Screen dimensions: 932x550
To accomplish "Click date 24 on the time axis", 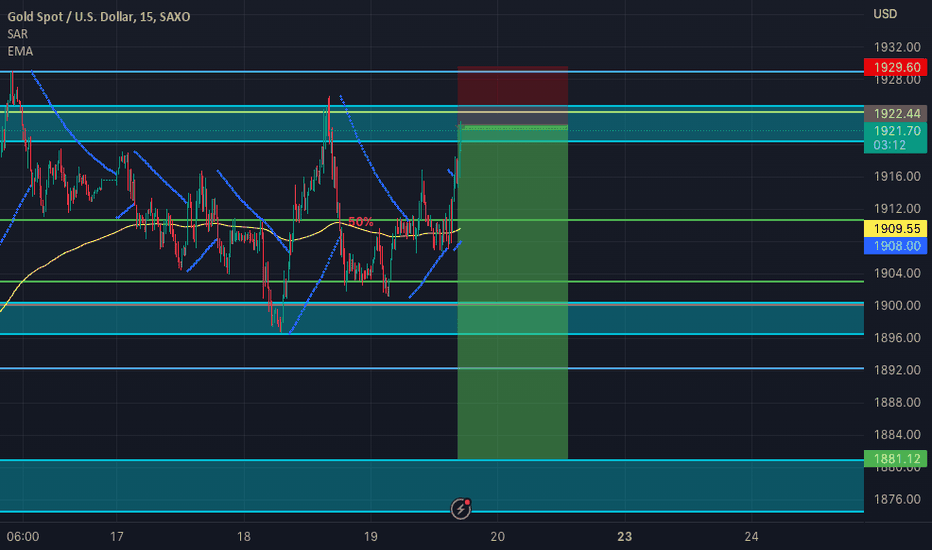I will pos(751,537).
